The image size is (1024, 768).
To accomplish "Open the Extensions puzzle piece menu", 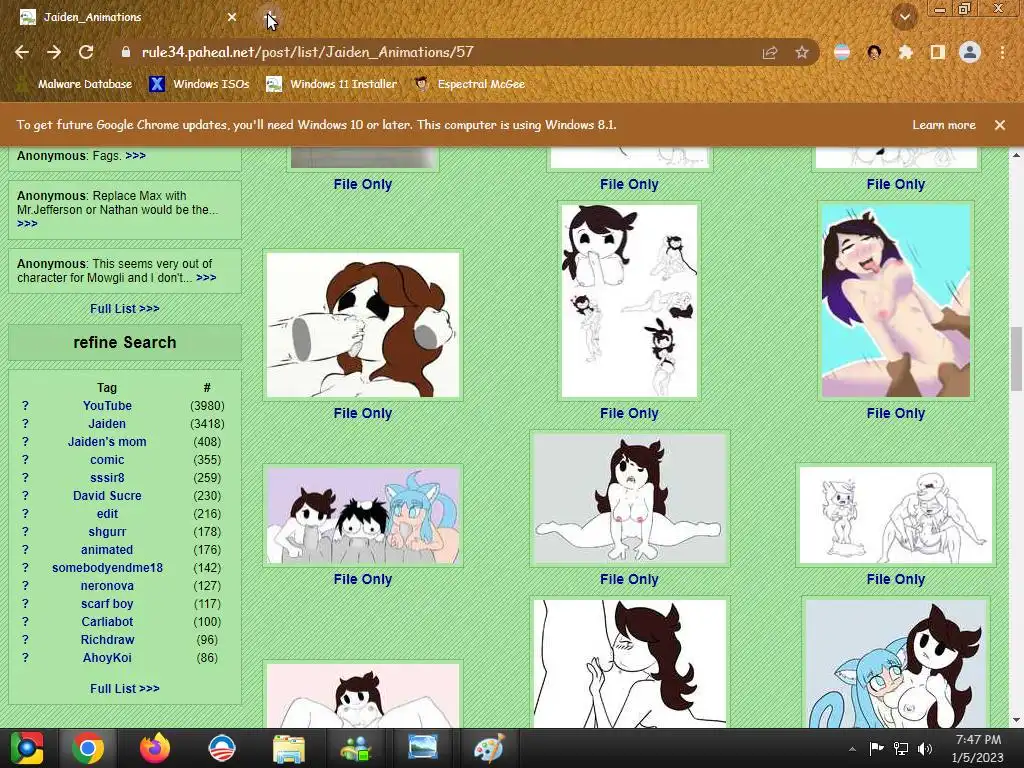I will pyautogui.click(x=905, y=52).
